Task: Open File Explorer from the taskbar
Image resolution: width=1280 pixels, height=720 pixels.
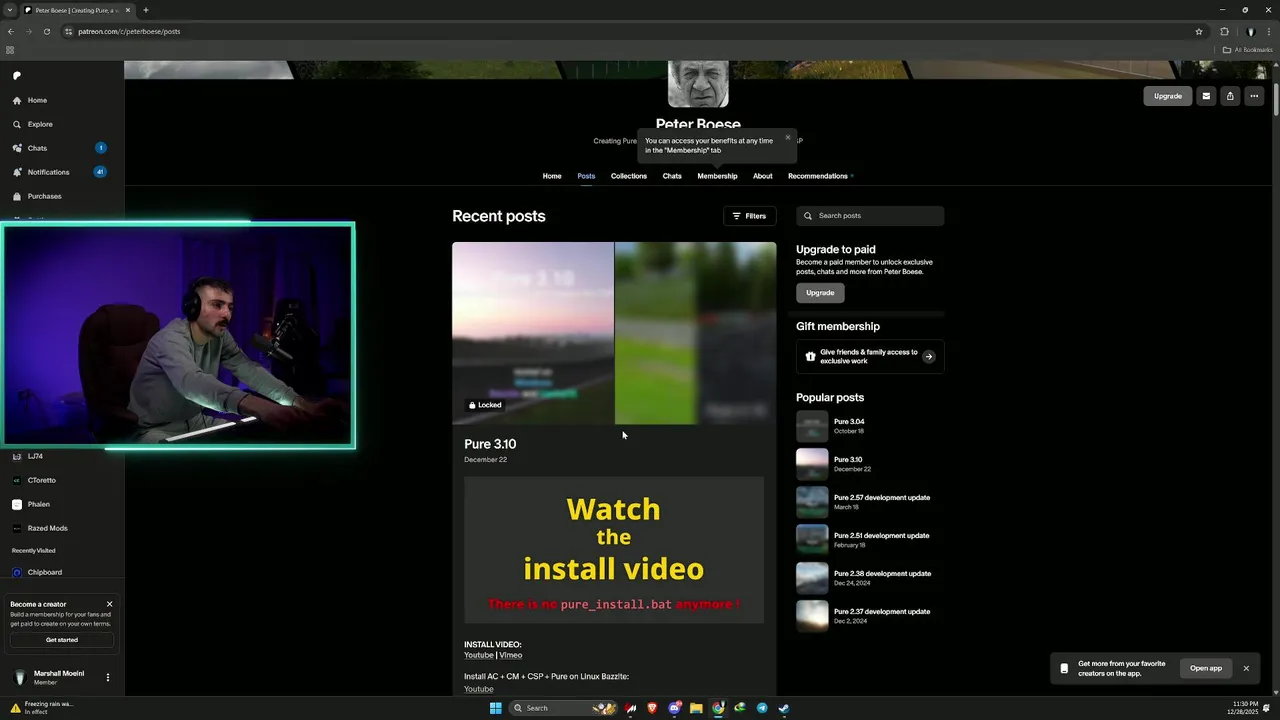Action: pos(696,708)
